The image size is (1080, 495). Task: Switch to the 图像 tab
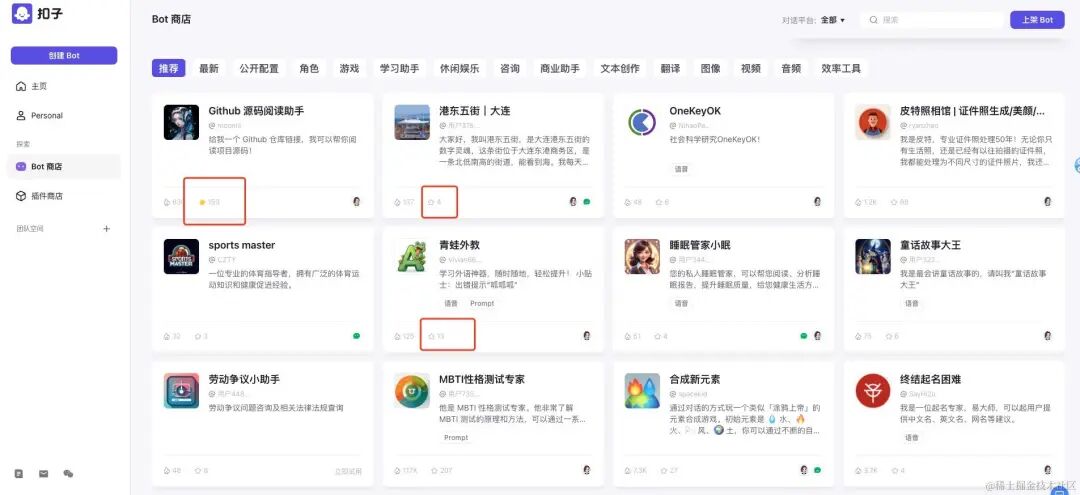711,68
